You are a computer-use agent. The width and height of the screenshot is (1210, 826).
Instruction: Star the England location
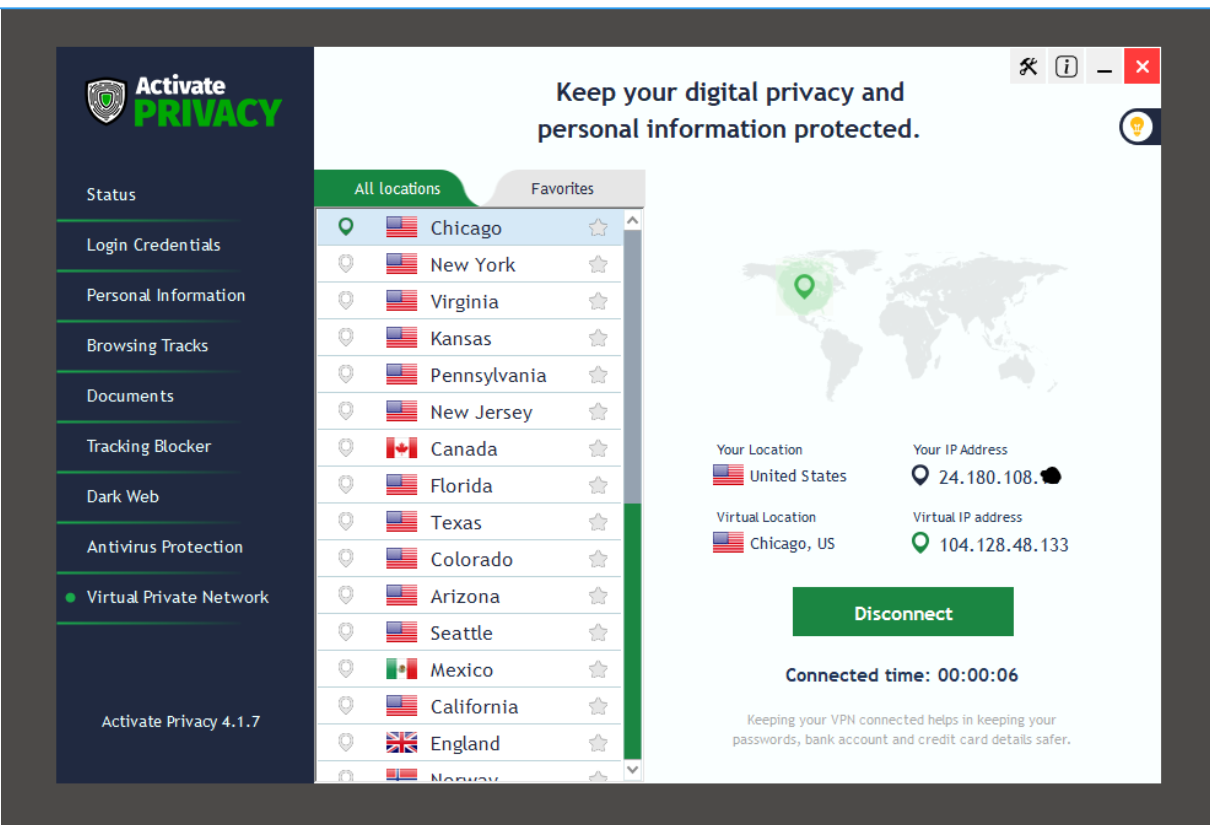pos(598,744)
